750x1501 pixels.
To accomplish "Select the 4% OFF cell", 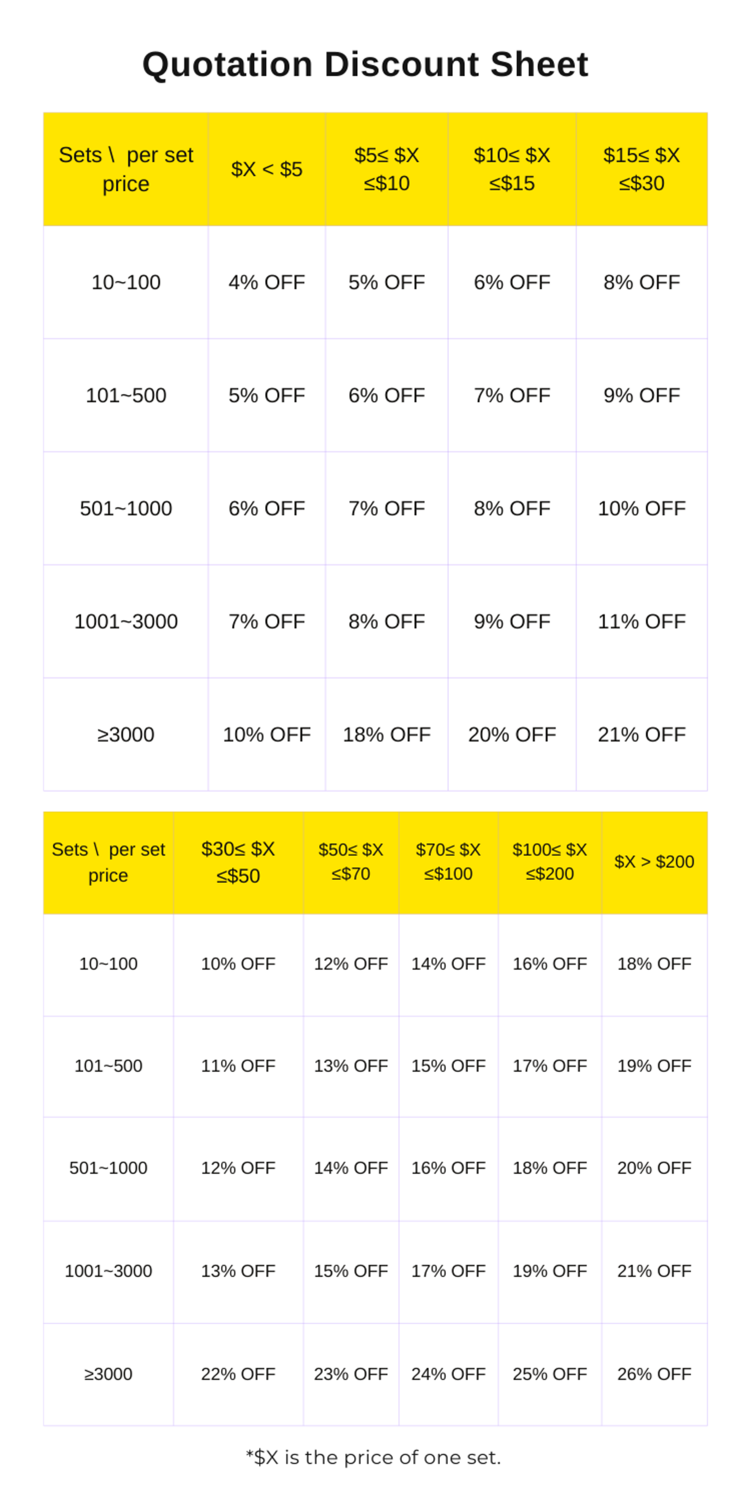I will click(267, 282).
